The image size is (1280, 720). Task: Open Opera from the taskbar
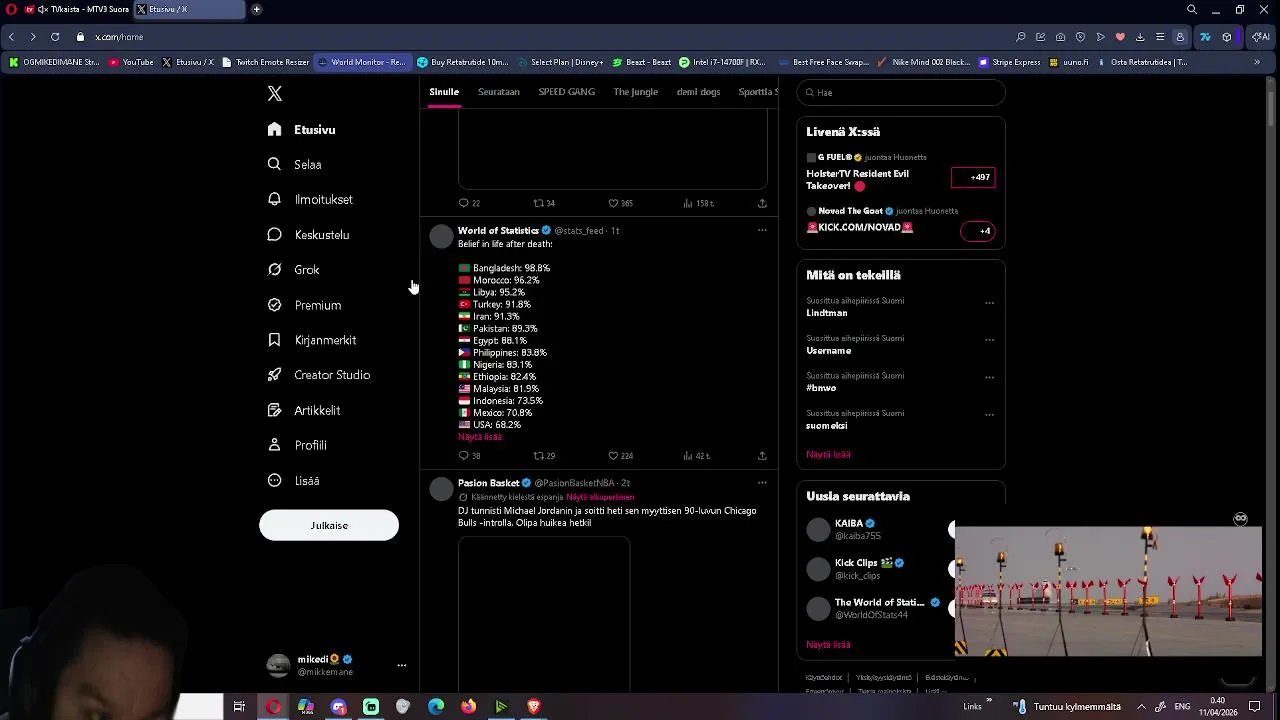274,707
